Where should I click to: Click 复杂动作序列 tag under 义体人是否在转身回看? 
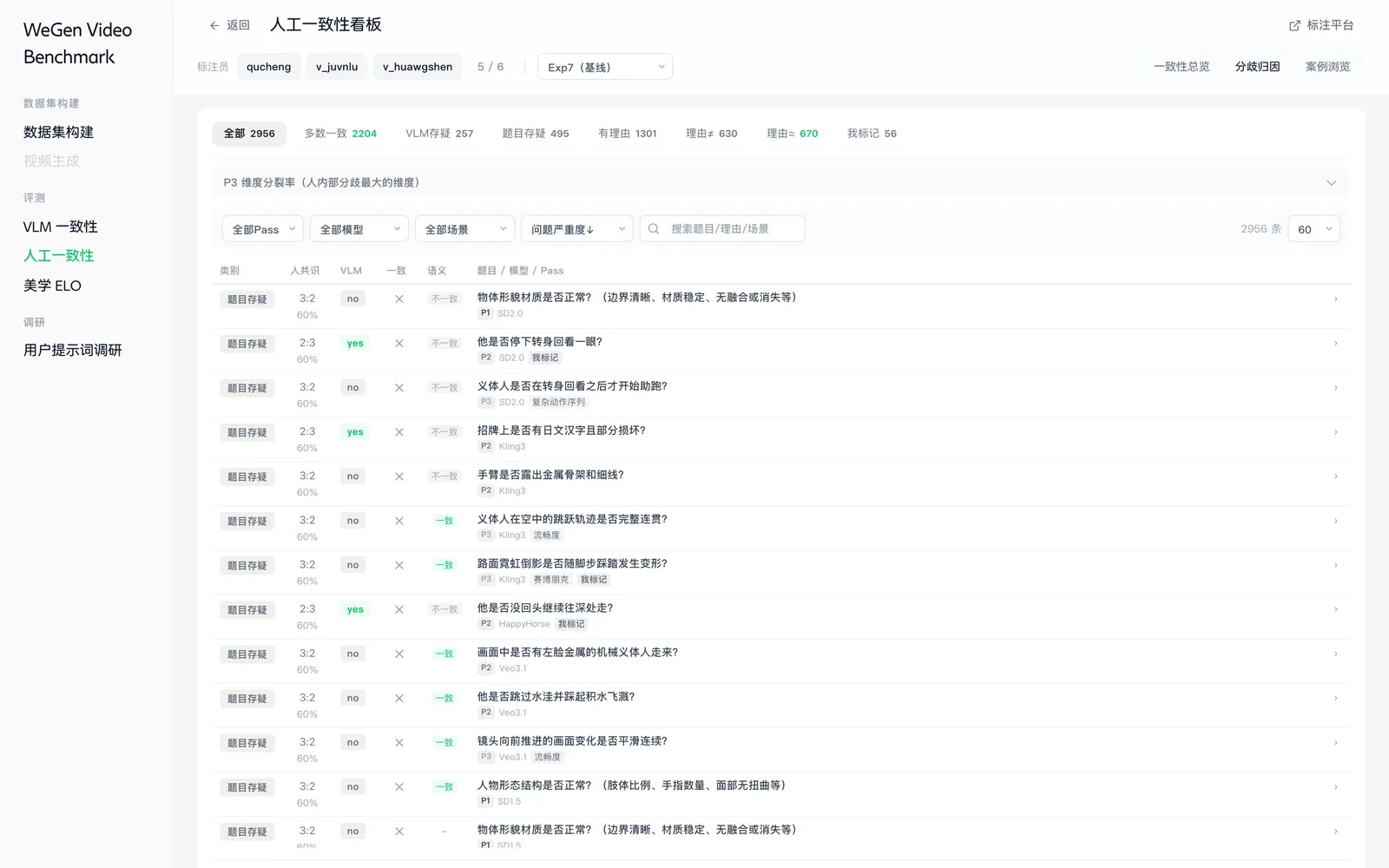558,402
